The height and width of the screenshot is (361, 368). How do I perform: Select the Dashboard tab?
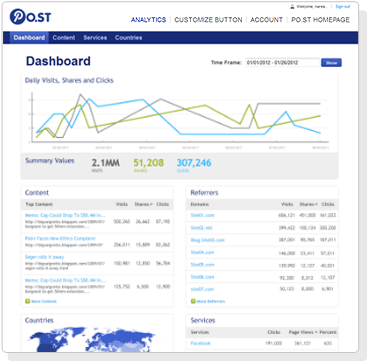coord(29,38)
